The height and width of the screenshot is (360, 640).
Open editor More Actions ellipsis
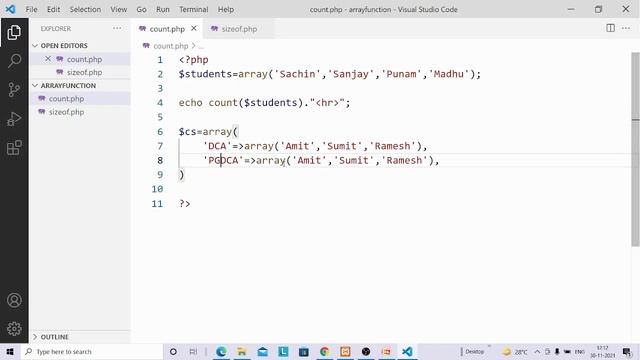(x=626, y=28)
